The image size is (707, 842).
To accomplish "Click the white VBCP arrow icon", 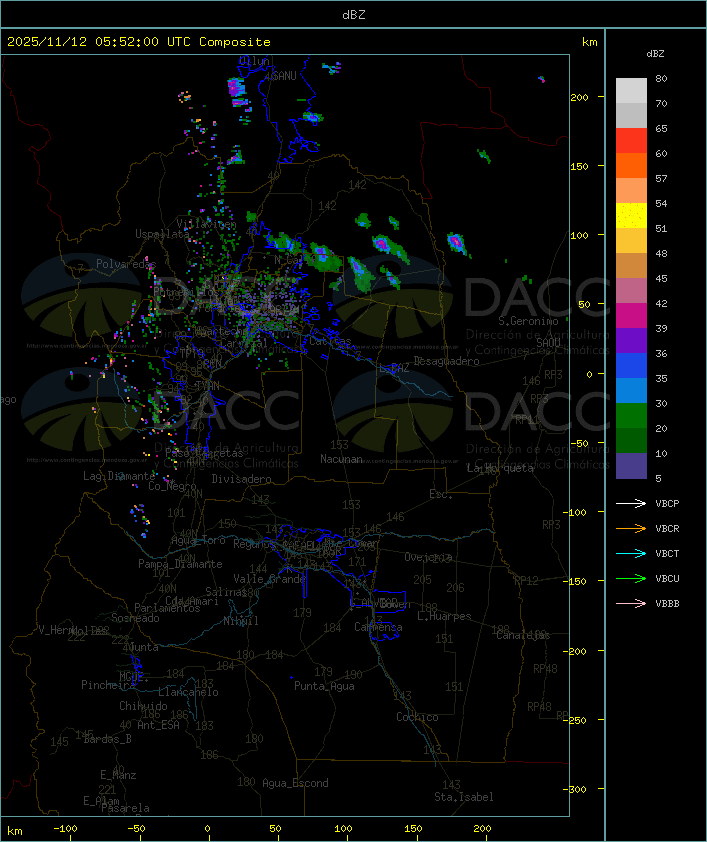I will pyautogui.click(x=631, y=503).
